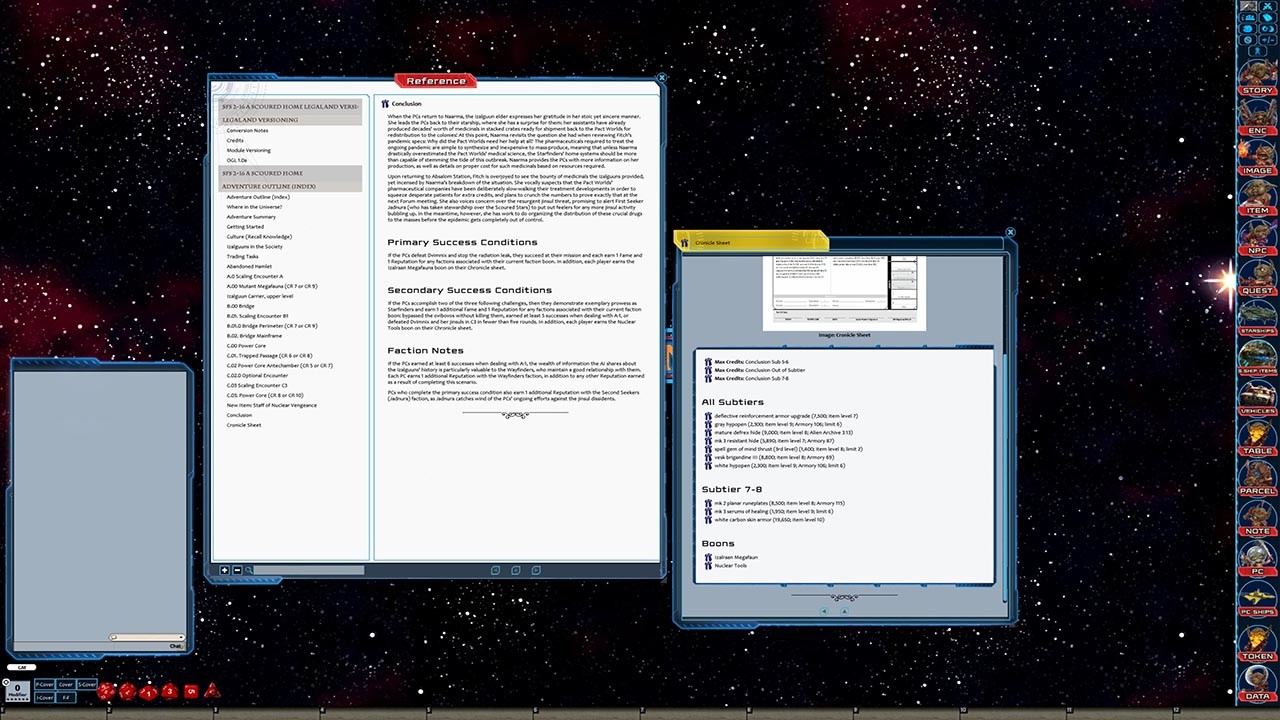Roll the red d4 die
The width and height of the screenshot is (1280, 720).
(x=211, y=690)
